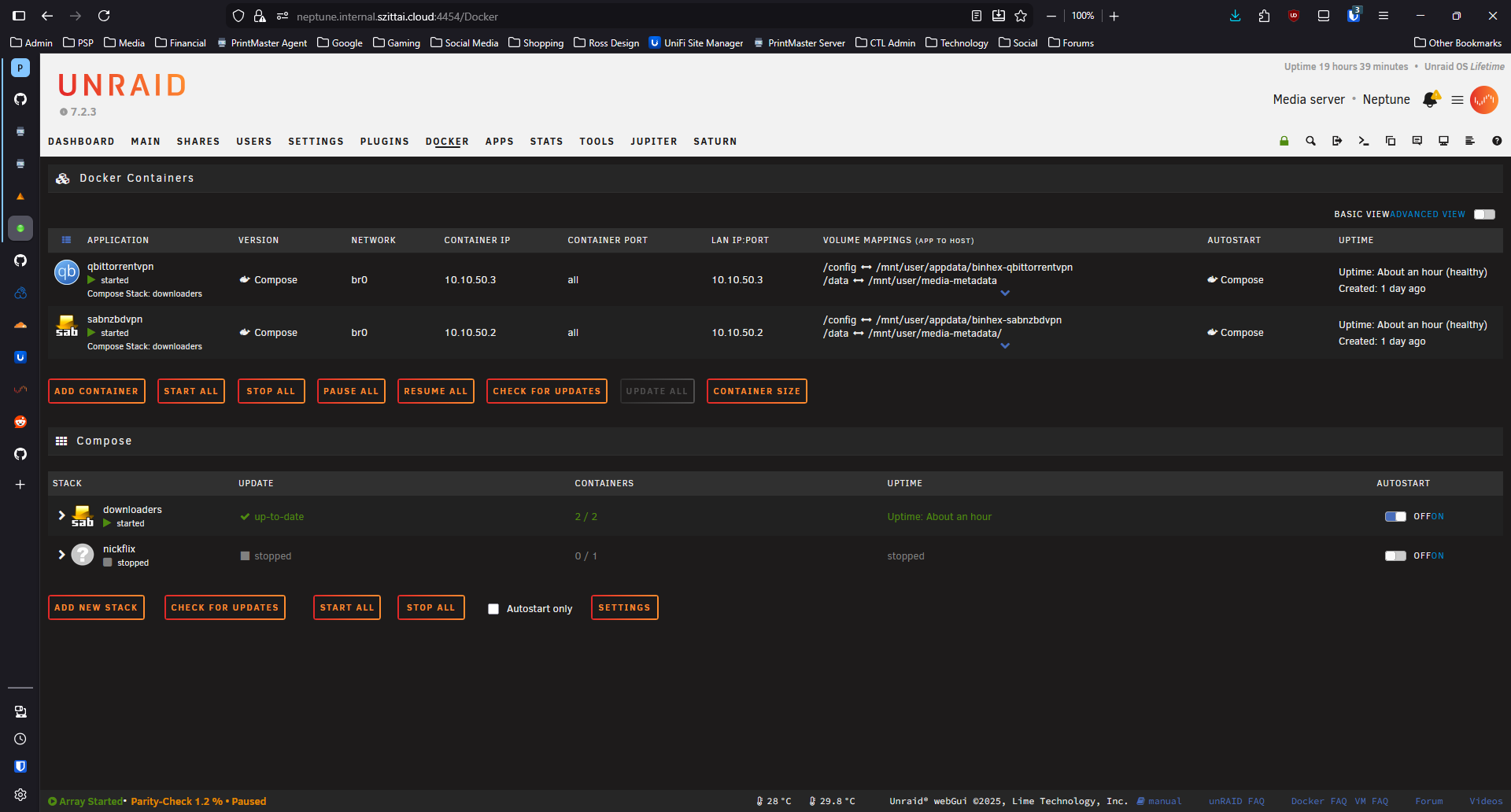Click the ADD NEW STACK button
This screenshot has height=812, width=1511.
pyautogui.click(x=96, y=607)
